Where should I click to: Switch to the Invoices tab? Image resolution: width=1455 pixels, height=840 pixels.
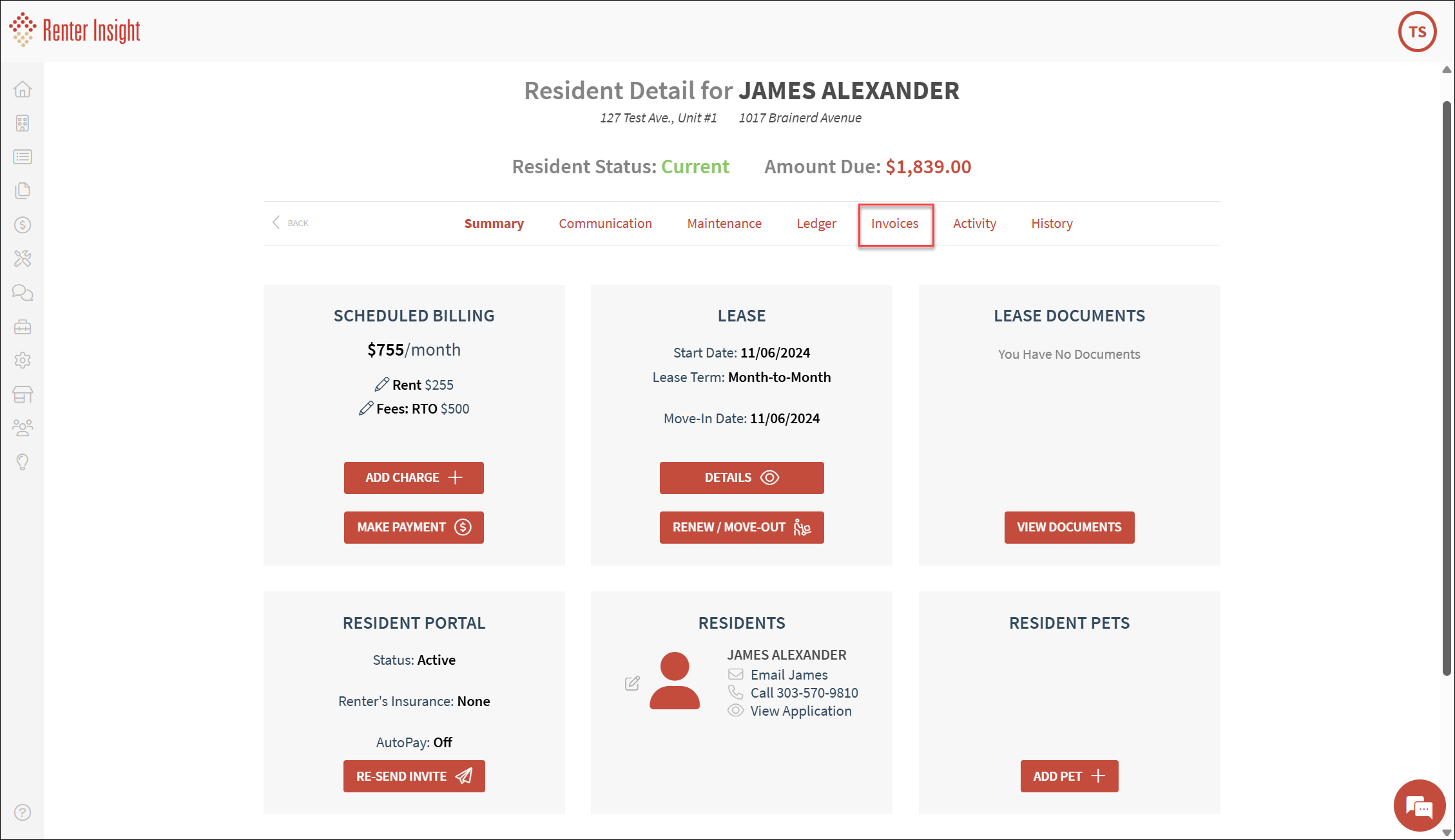(894, 224)
